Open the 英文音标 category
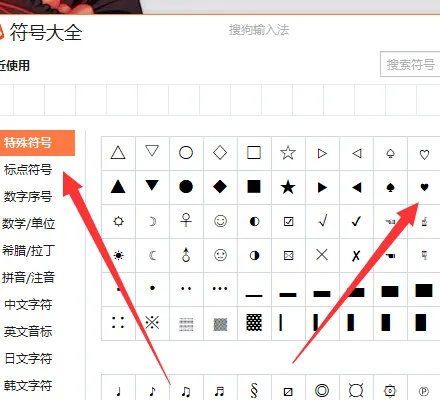The height and width of the screenshot is (400, 440). click(x=28, y=332)
